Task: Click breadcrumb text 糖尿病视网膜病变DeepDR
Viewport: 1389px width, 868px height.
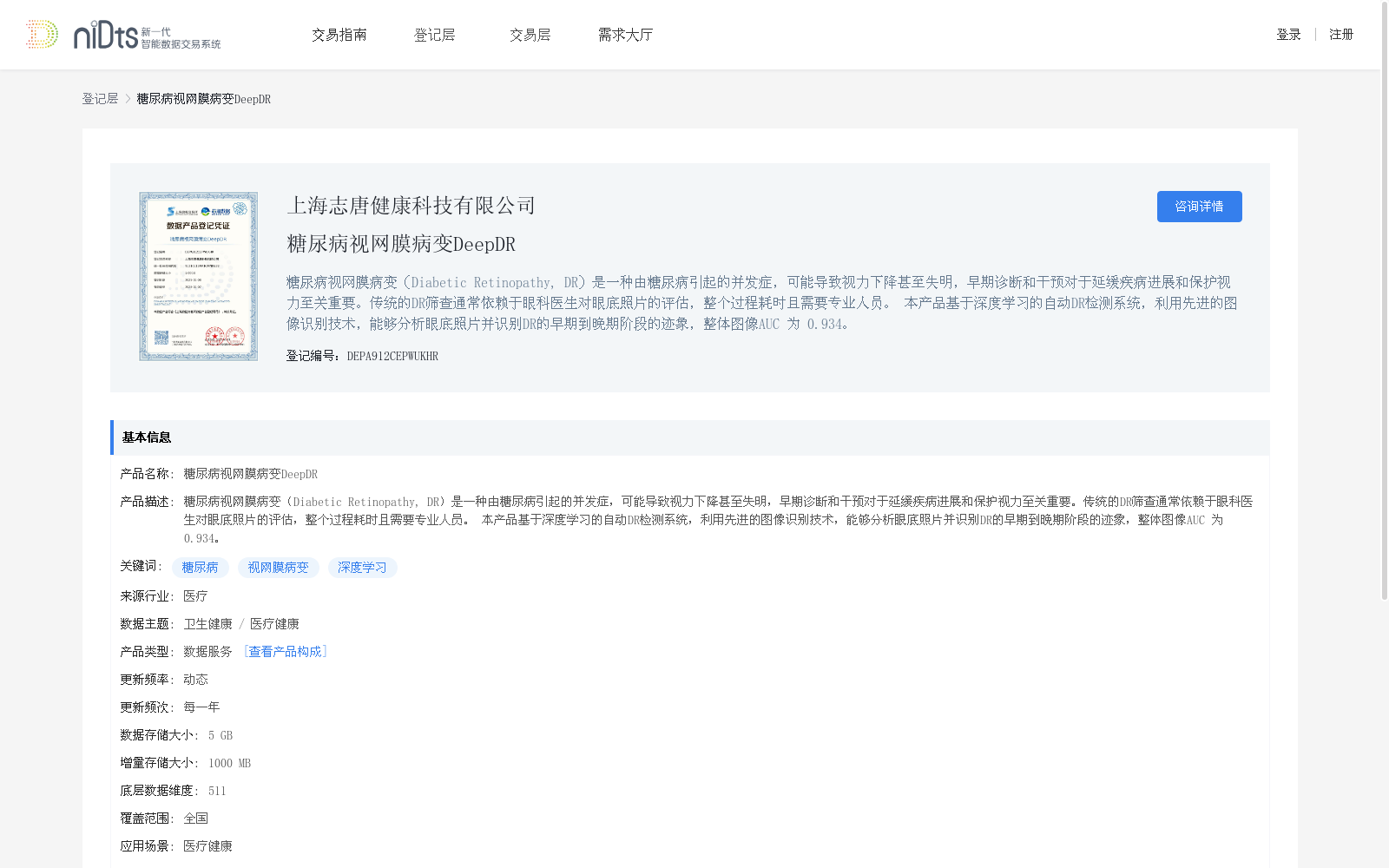Action: pyautogui.click(x=204, y=99)
